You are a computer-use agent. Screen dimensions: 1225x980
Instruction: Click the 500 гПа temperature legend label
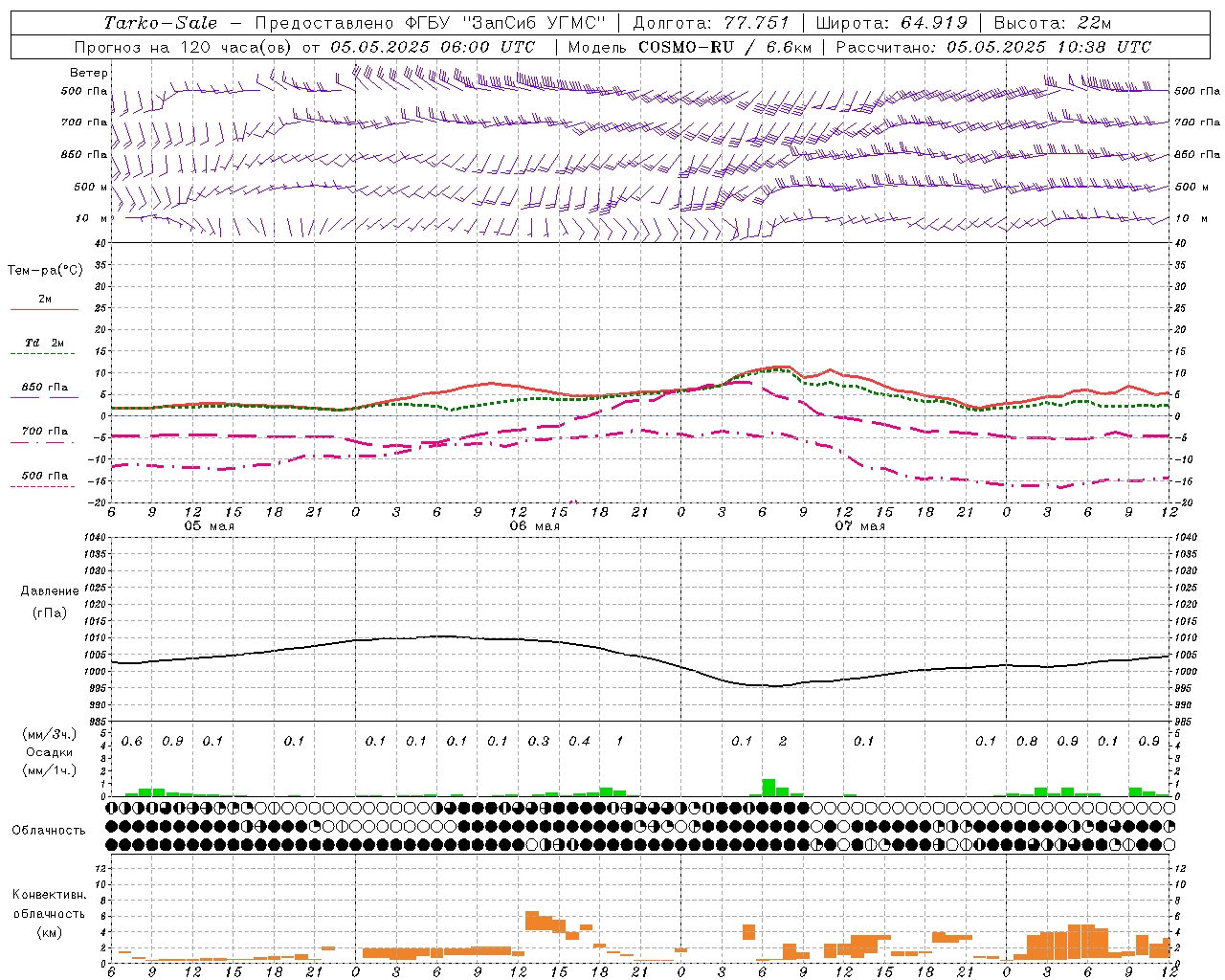coord(45,476)
